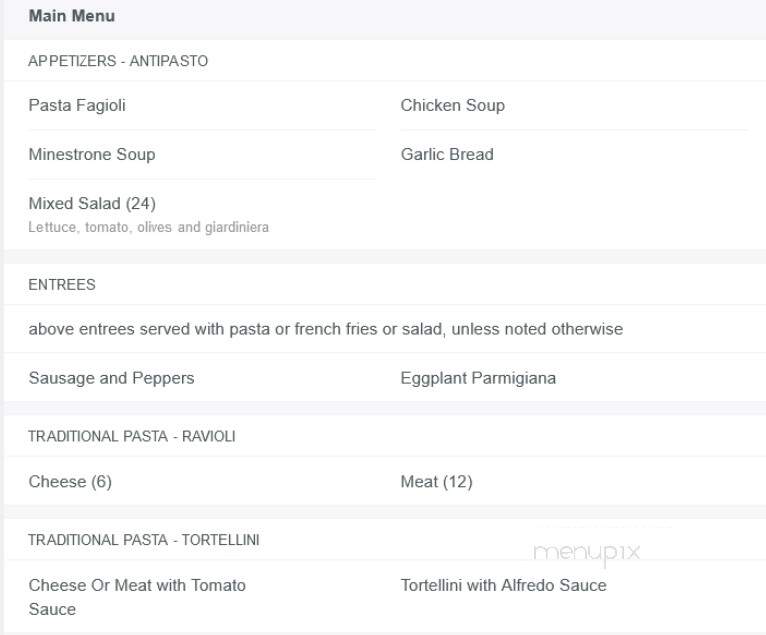Select the Appetizers - Antipasto section header
Viewport: 766px width, 635px height.
[118, 61]
